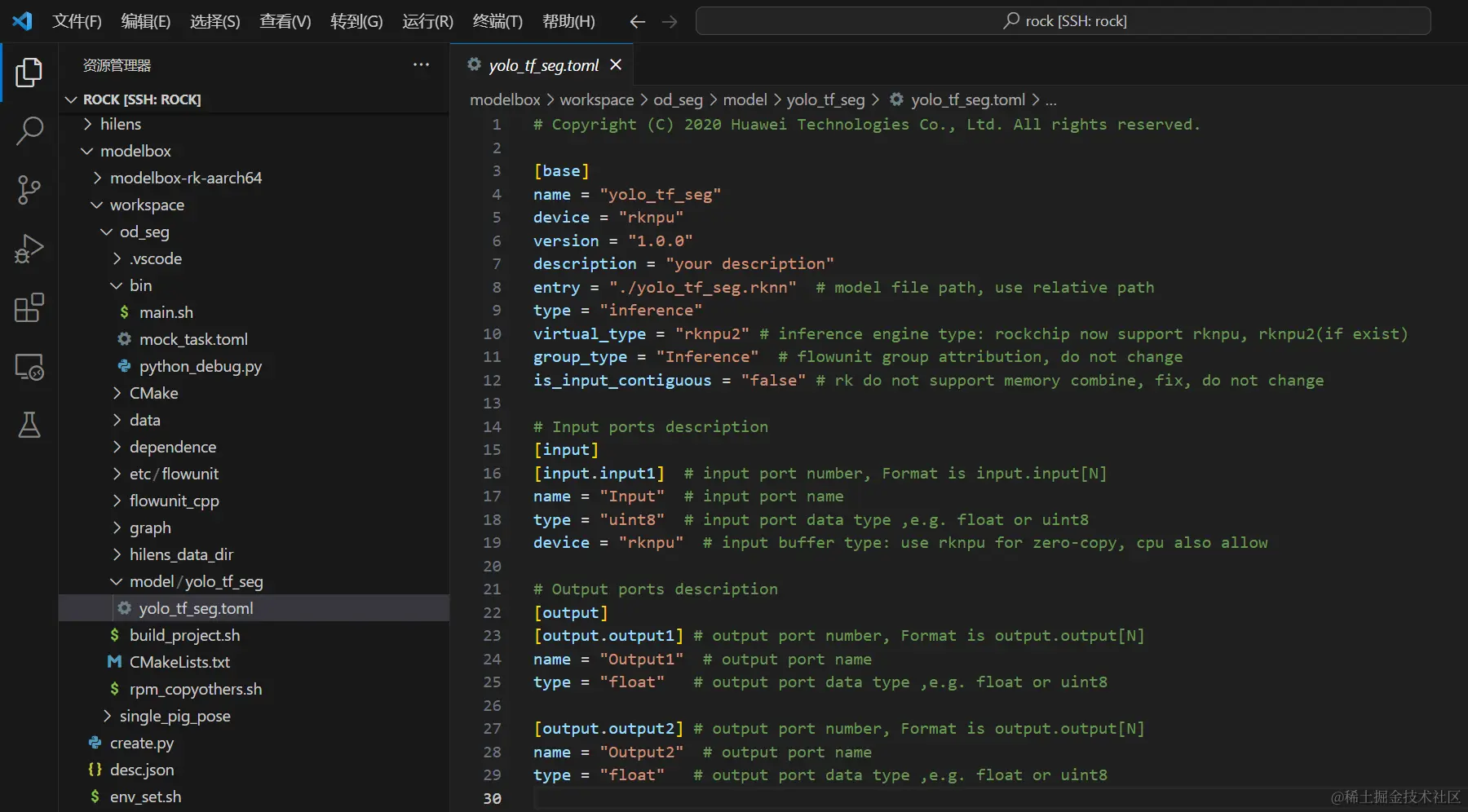
Task: Close the yolo_tf_seg.toml editor tab
Action: [x=616, y=64]
